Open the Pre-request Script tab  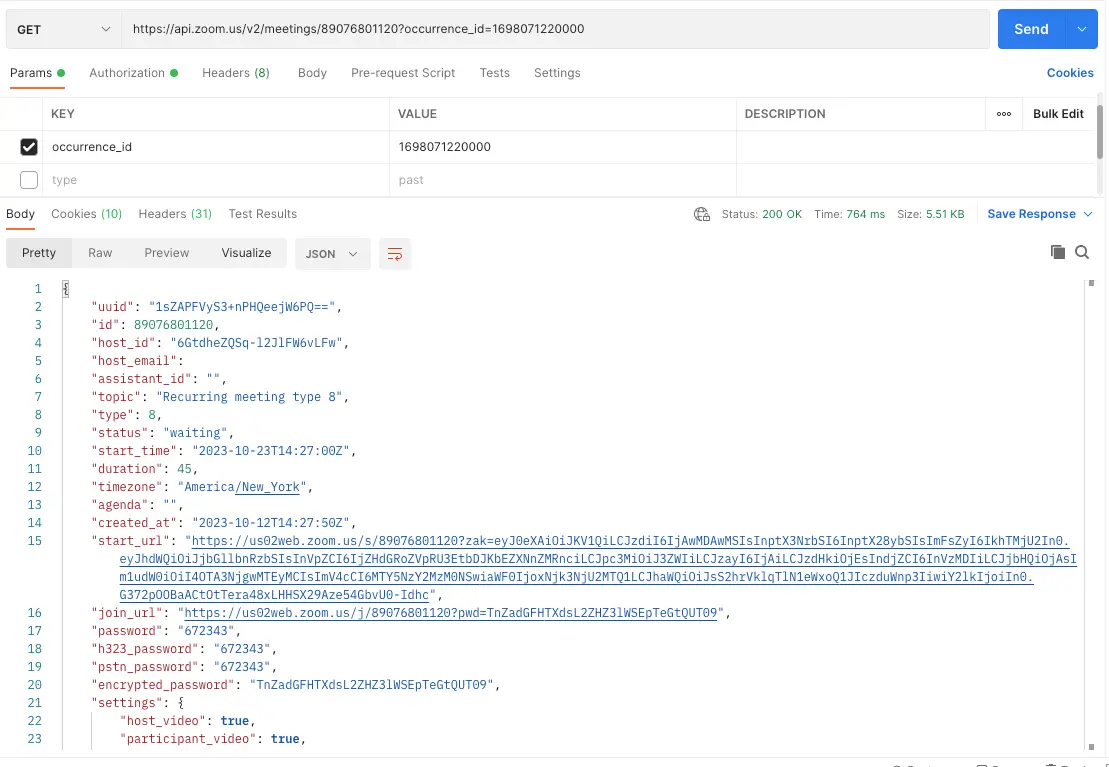(x=403, y=72)
